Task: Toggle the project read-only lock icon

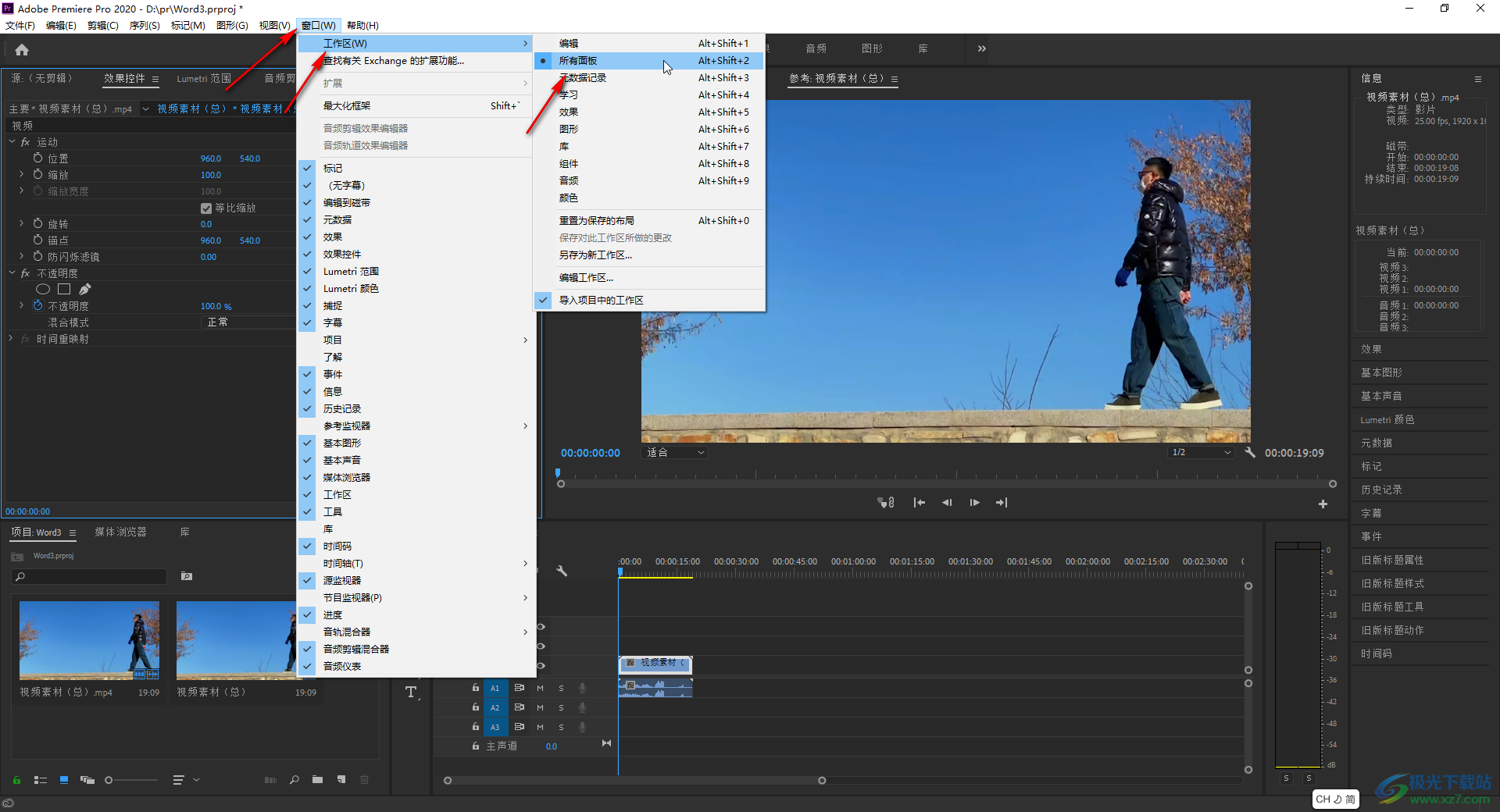Action: click(x=16, y=780)
